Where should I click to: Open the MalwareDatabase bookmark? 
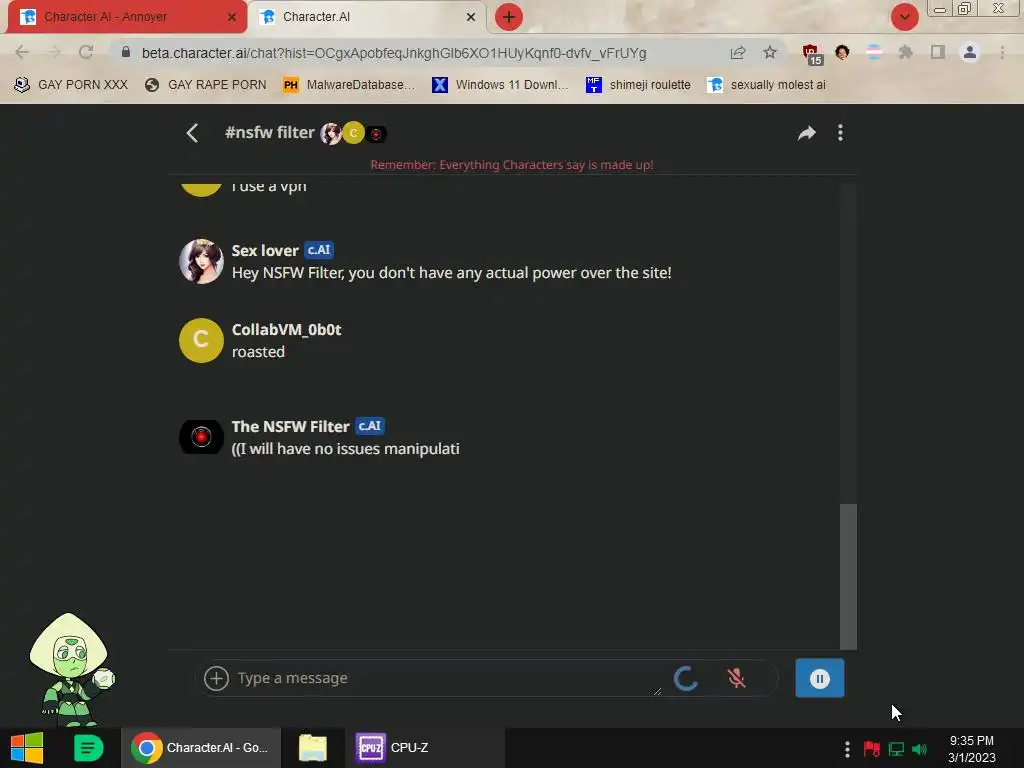click(x=349, y=85)
